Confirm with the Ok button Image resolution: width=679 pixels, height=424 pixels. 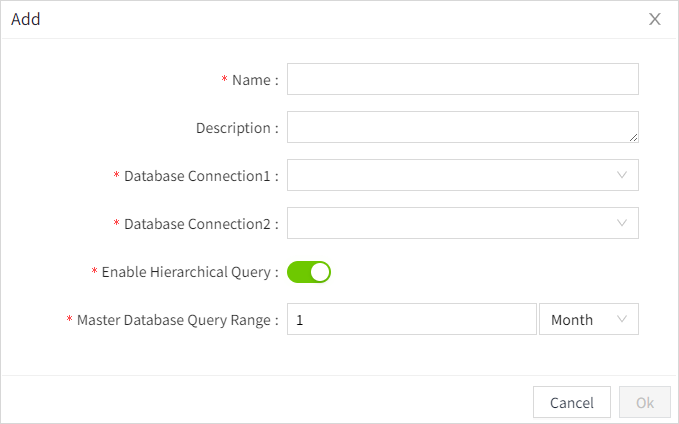pos(645,402)
